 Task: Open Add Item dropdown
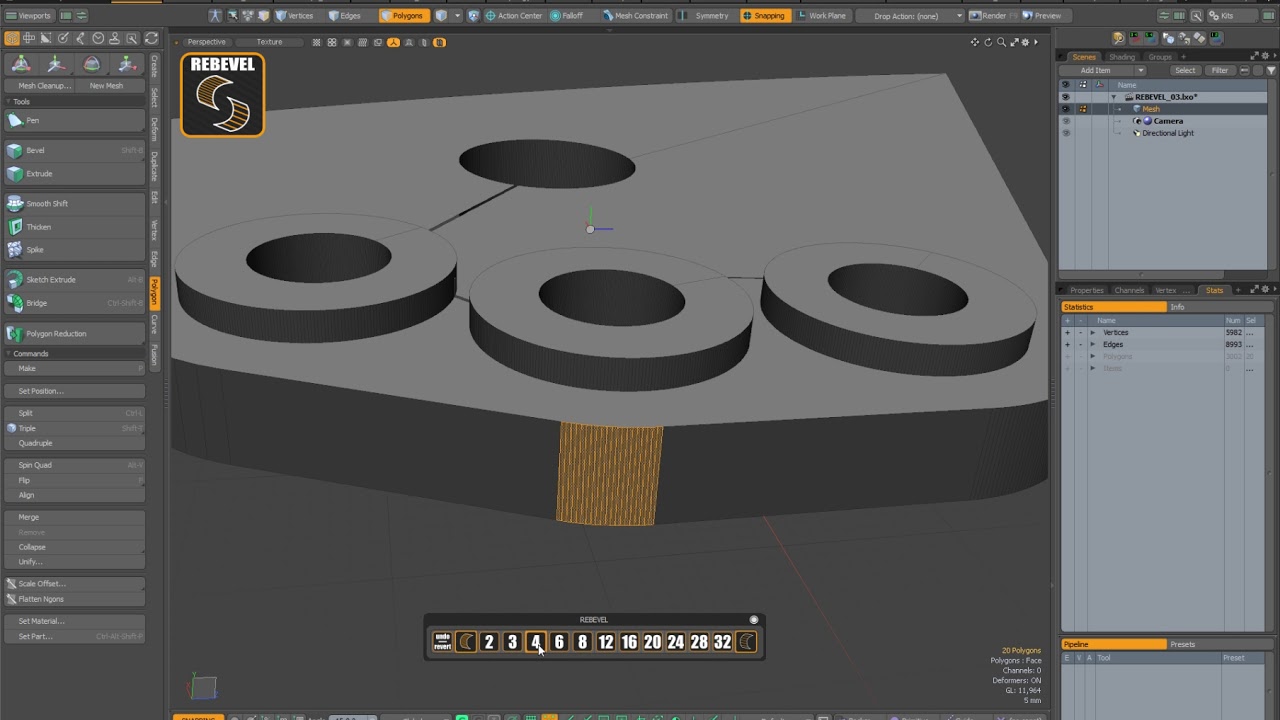pyautogui.click(x=1105, y=70)
